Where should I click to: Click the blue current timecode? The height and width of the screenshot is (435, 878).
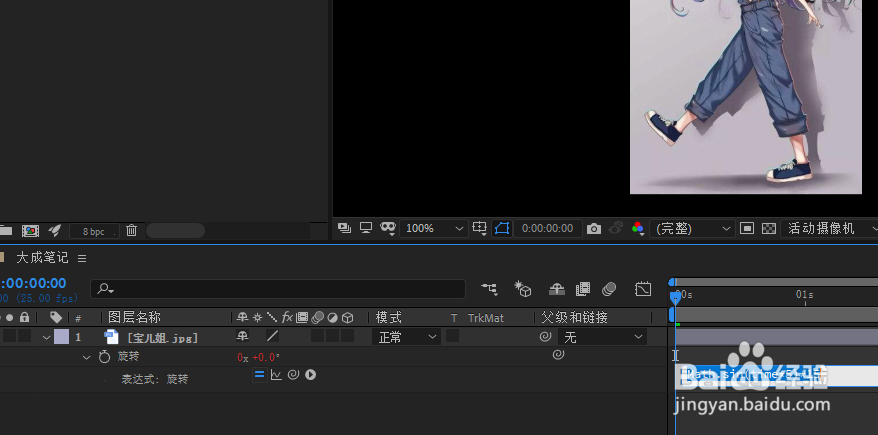[x=33, y=283]
